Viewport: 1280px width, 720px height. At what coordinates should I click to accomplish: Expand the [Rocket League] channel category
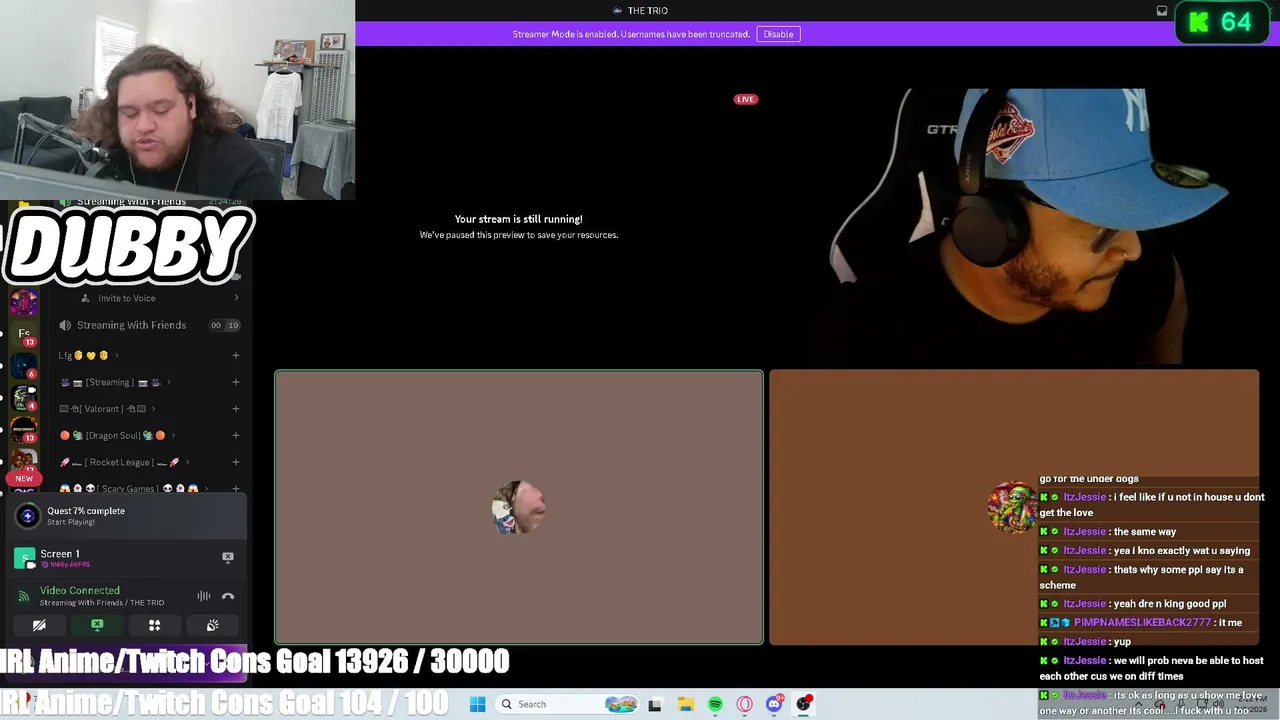(125, 462)
